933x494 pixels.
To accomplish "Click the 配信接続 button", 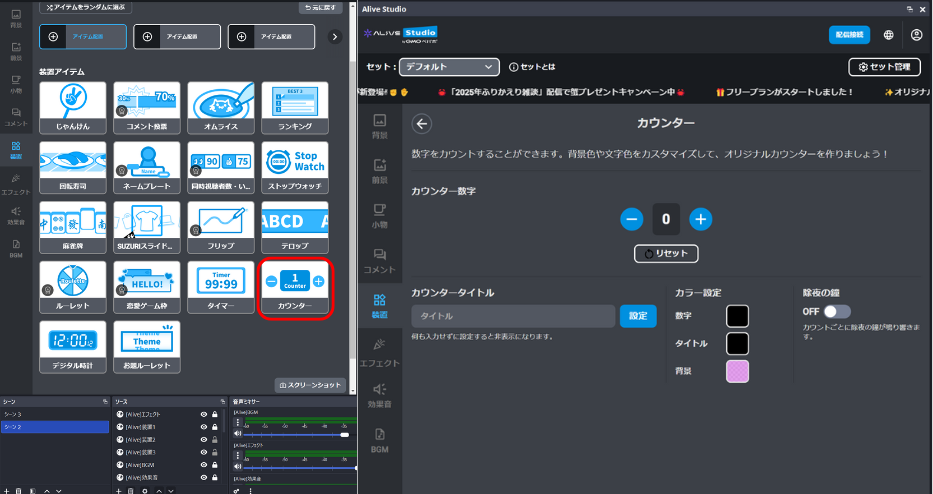I will tap(849, 35).
